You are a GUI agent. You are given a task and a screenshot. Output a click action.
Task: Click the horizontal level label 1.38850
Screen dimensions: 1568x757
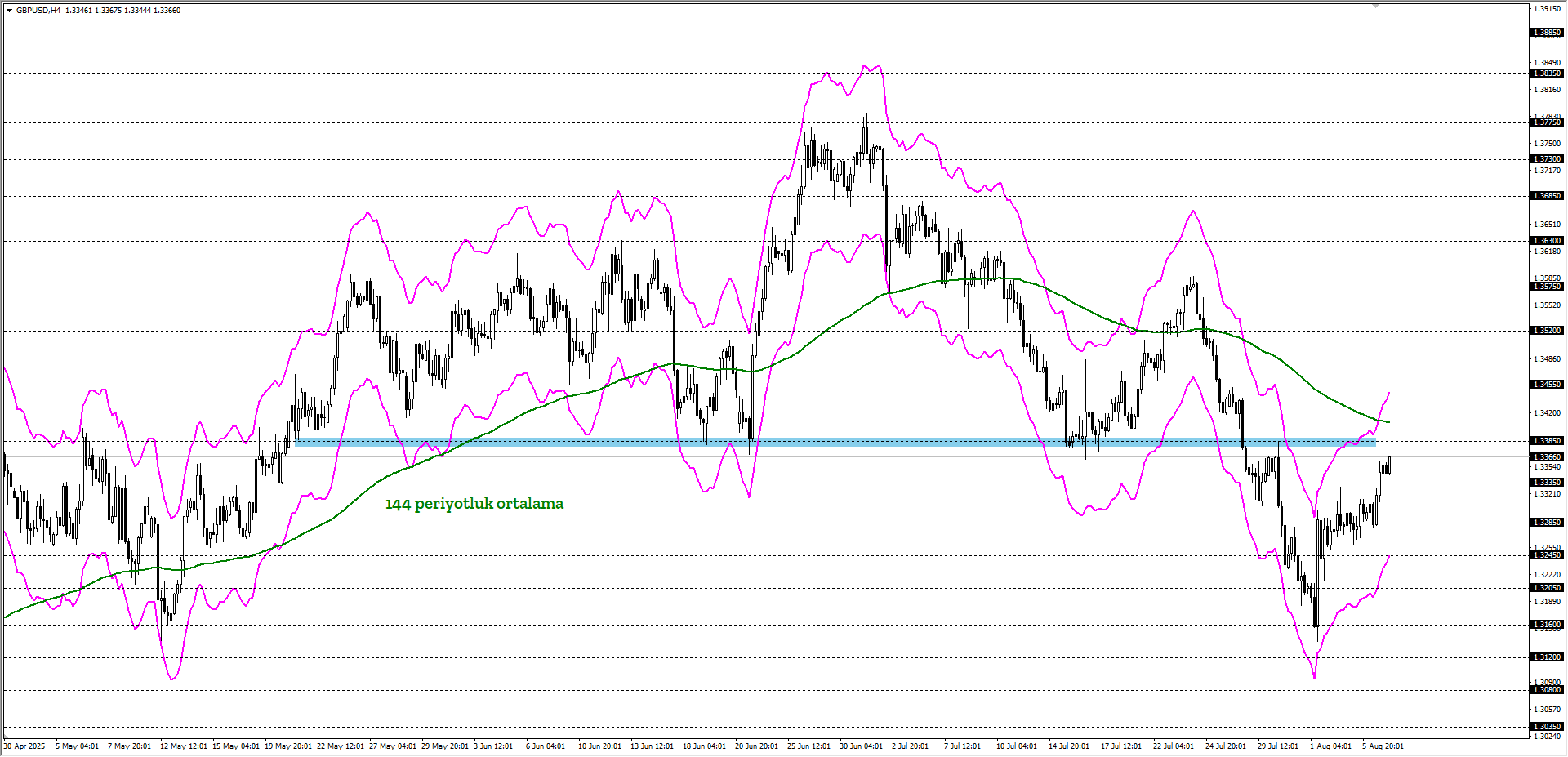[x=1547, y=33]
